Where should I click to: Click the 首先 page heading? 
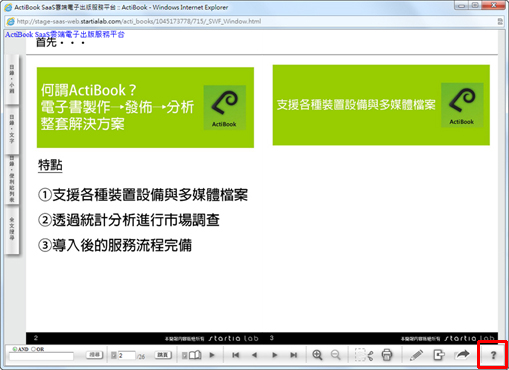(x=60, y=42)
